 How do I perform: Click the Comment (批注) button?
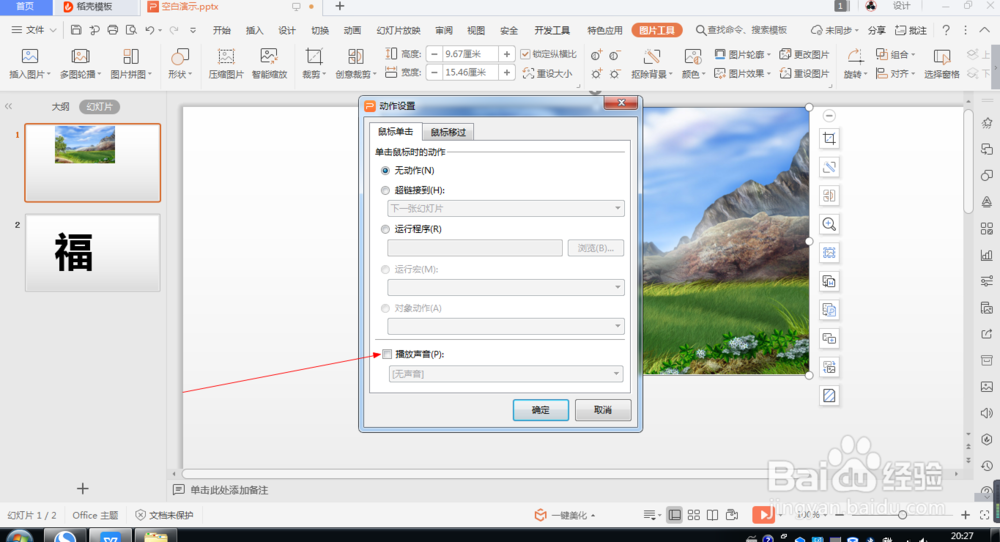pos(911,30)
